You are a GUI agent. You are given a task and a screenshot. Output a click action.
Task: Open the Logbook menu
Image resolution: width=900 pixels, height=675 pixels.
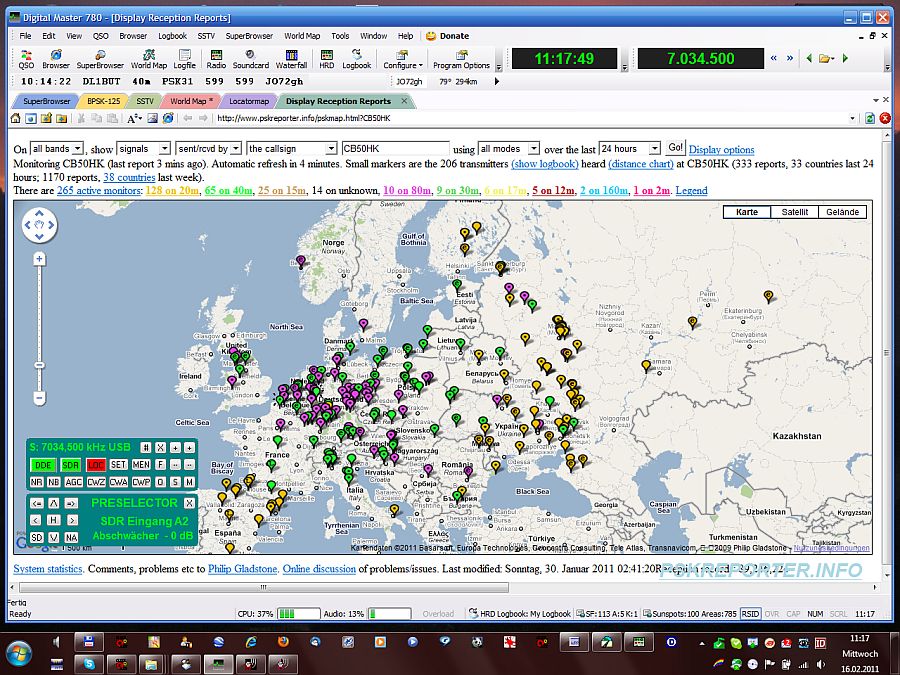(x=172, y=36)
